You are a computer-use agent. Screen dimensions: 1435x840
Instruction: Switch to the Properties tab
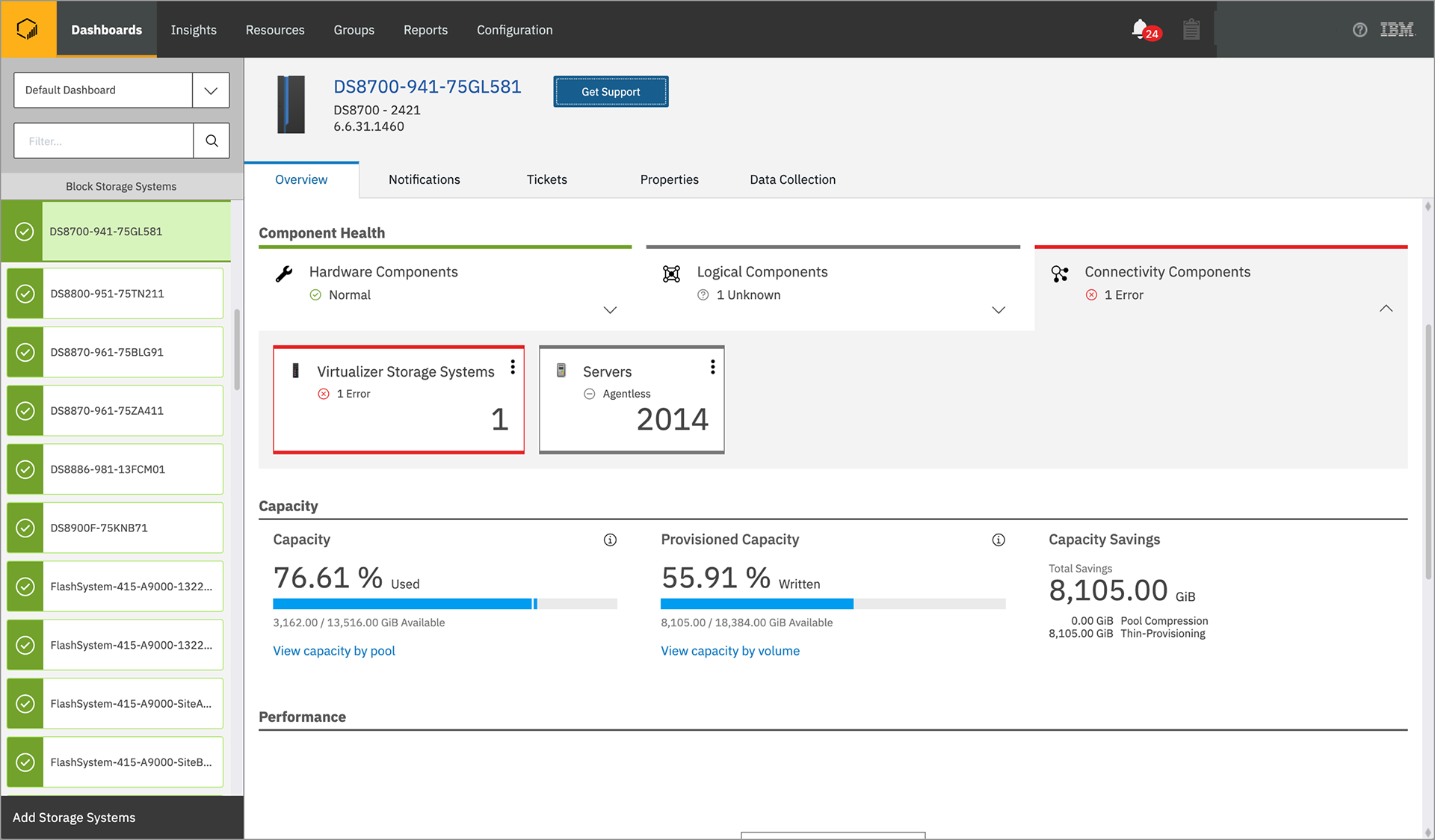(x=670, y=179)
